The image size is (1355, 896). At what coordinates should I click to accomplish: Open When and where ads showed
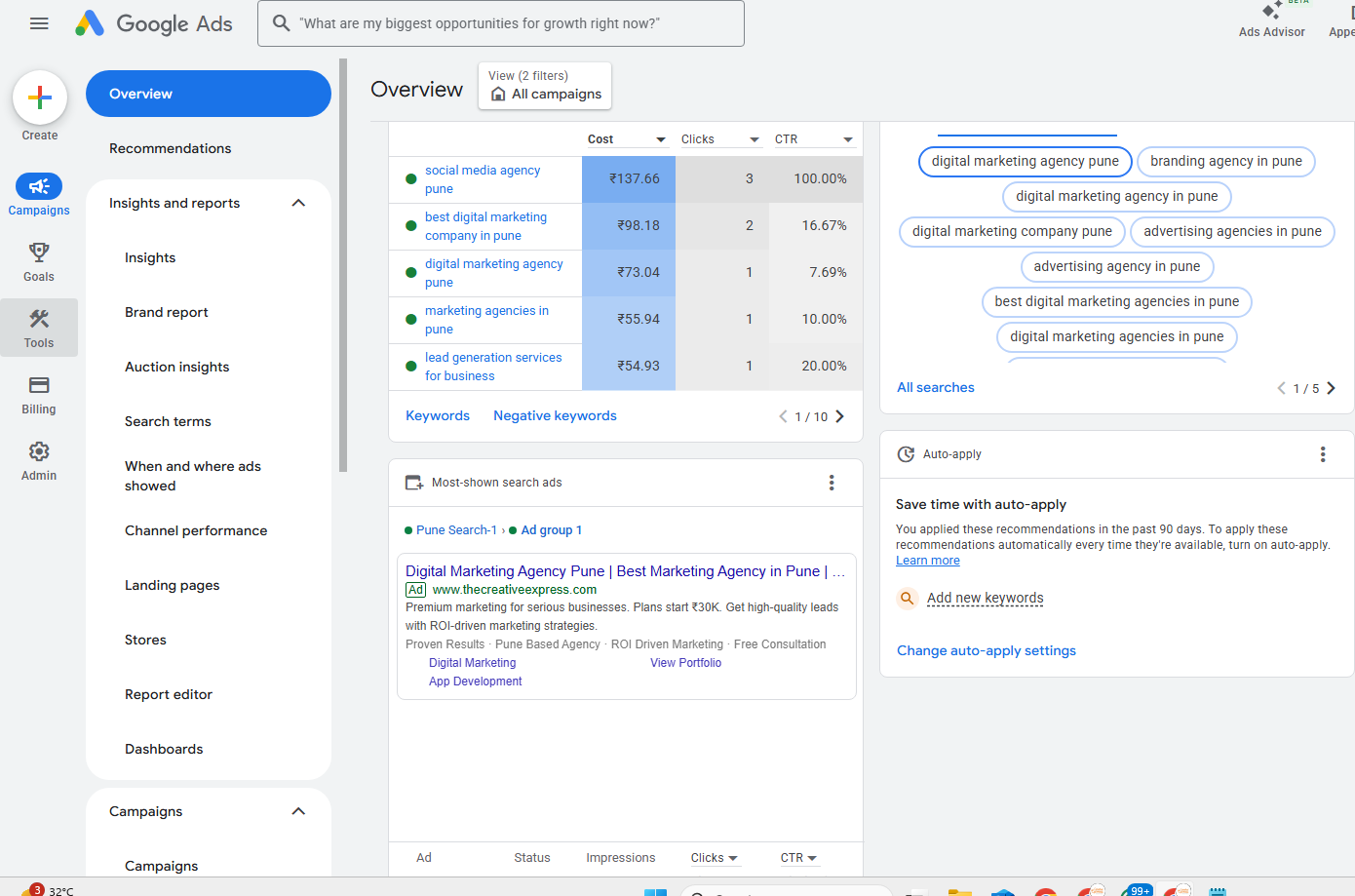tap(193, 476)
